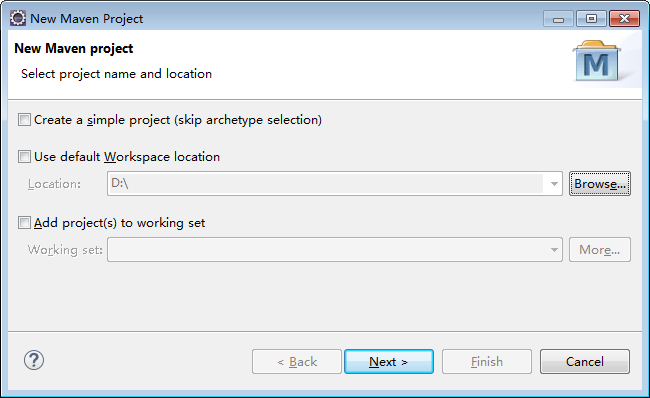Close the dialog with the red X
This screenshot has height=398, width=650.
tap(624, 19)
